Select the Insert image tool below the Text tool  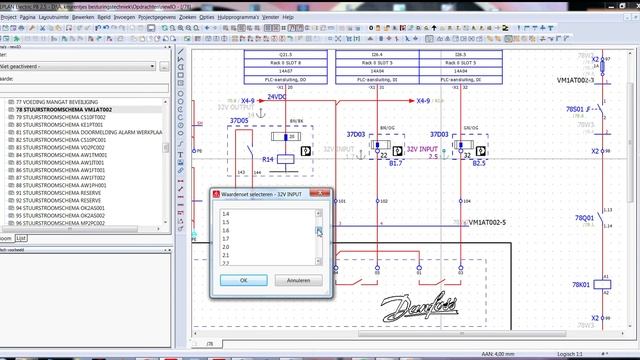(180, 162)
